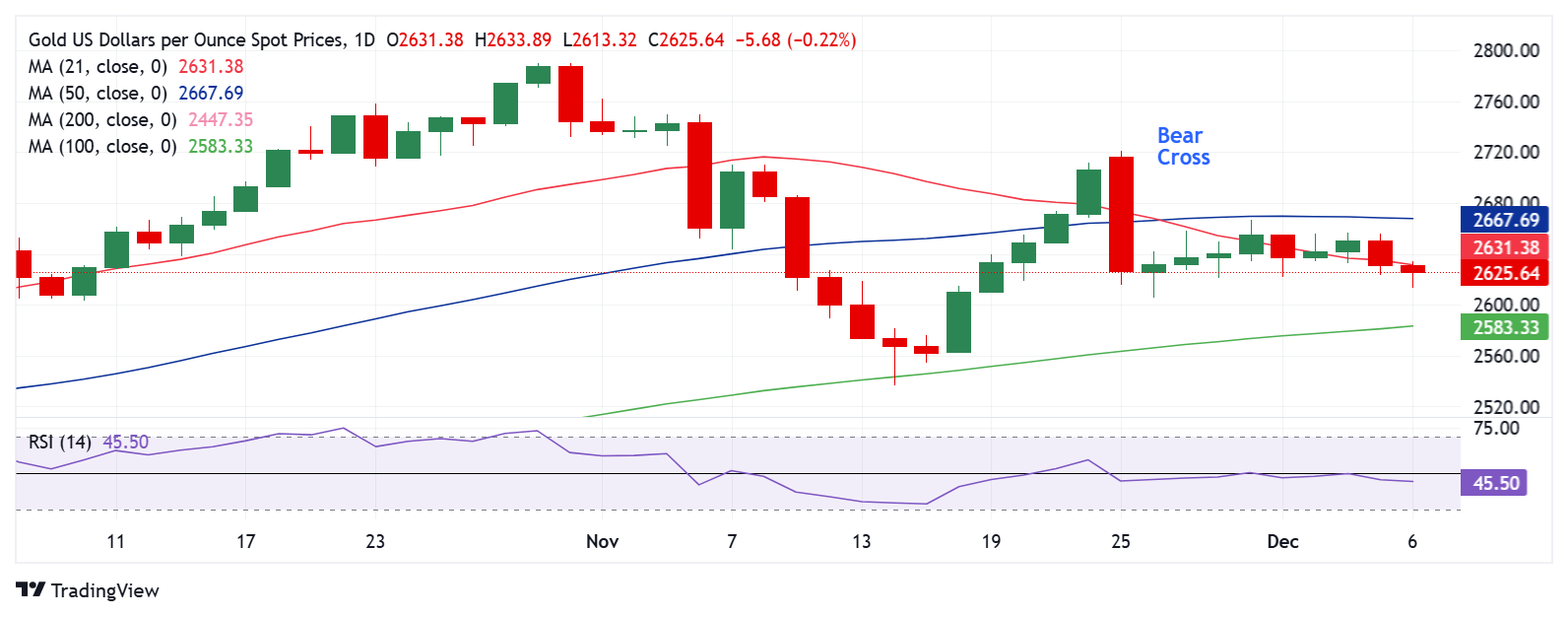
Task: Click the Nov label on the date axis
Action: pos(602,542)
